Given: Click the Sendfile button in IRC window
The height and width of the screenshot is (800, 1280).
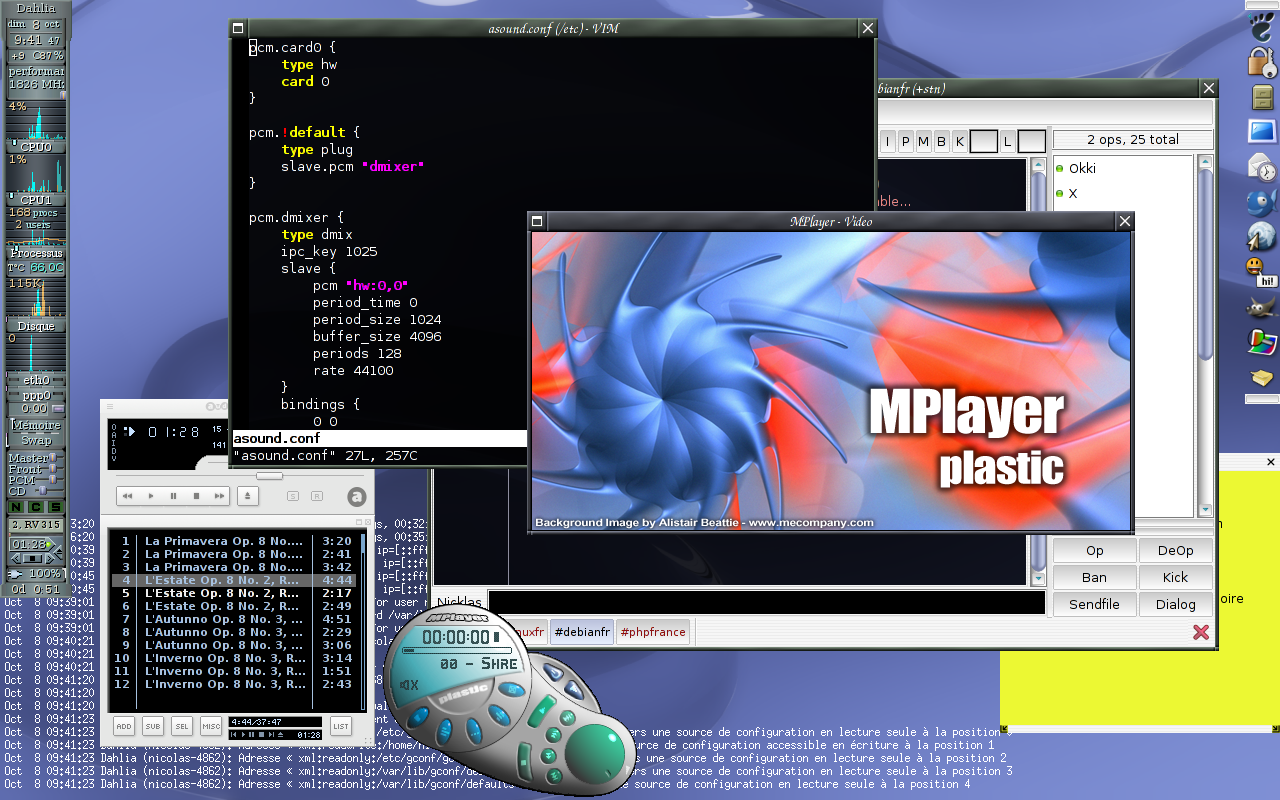Looking at the screenshot, I should coord(1095,604).
